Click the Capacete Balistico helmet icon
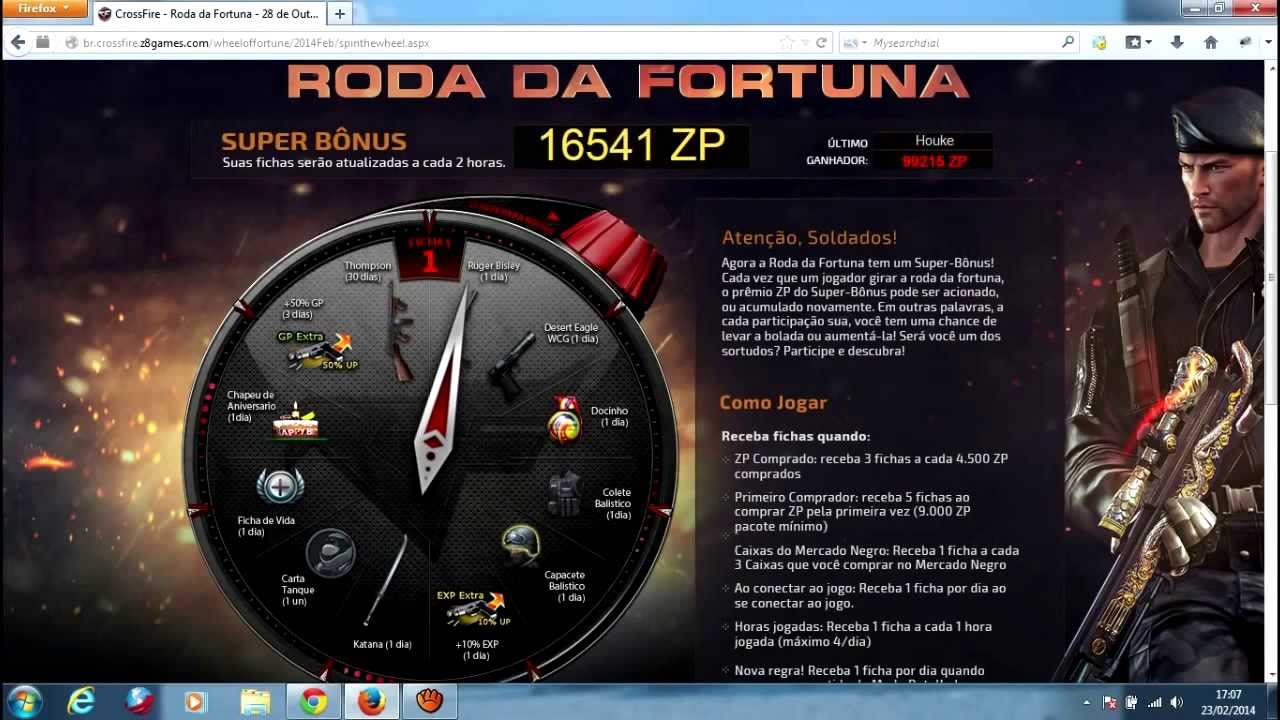Image resolution: width=1280 pixels, height=720 pixels. (x=520, y=545)
